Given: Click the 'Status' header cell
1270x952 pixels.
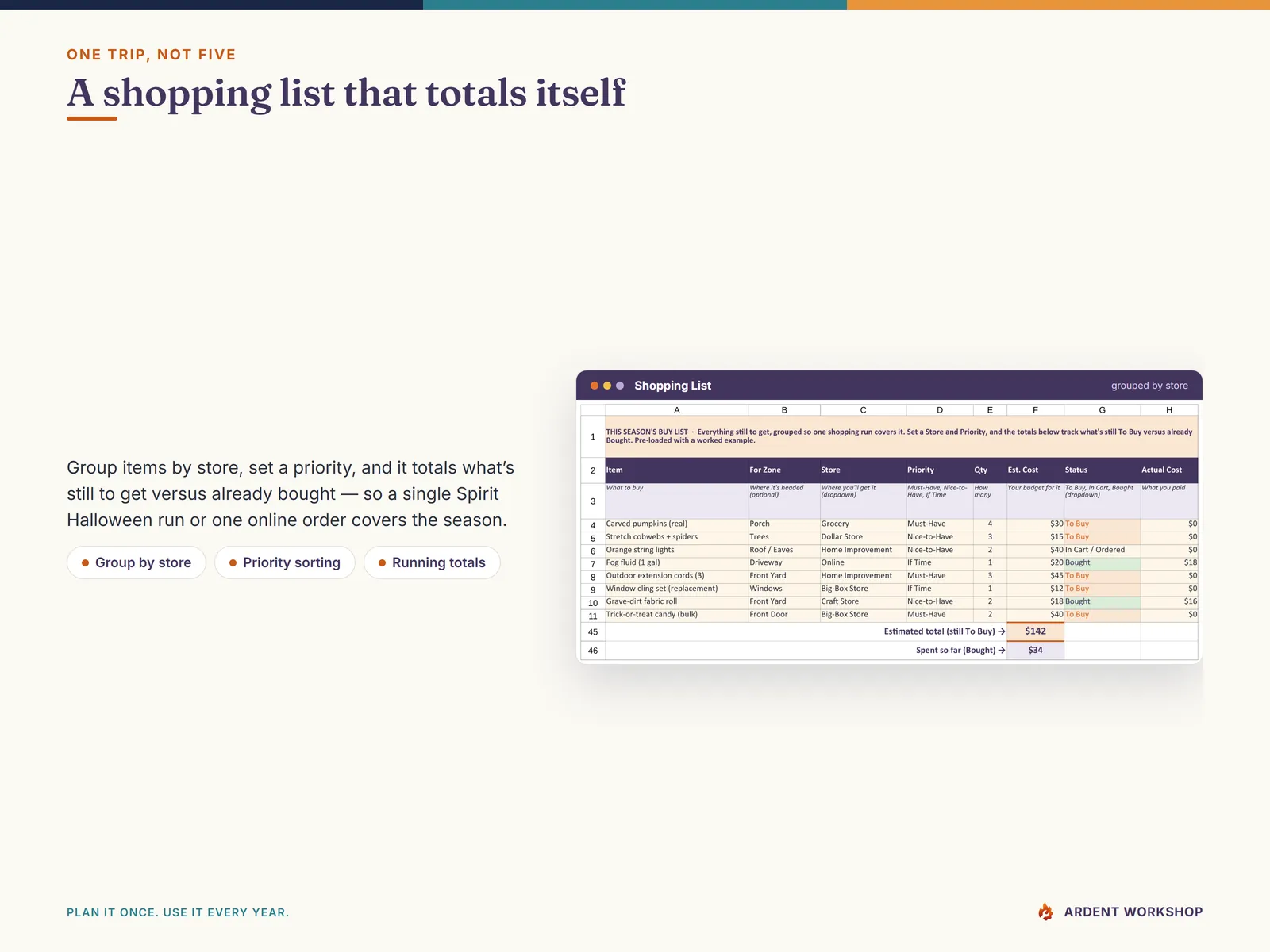Looking at the screenshot, I should (x=1102, y=470).
